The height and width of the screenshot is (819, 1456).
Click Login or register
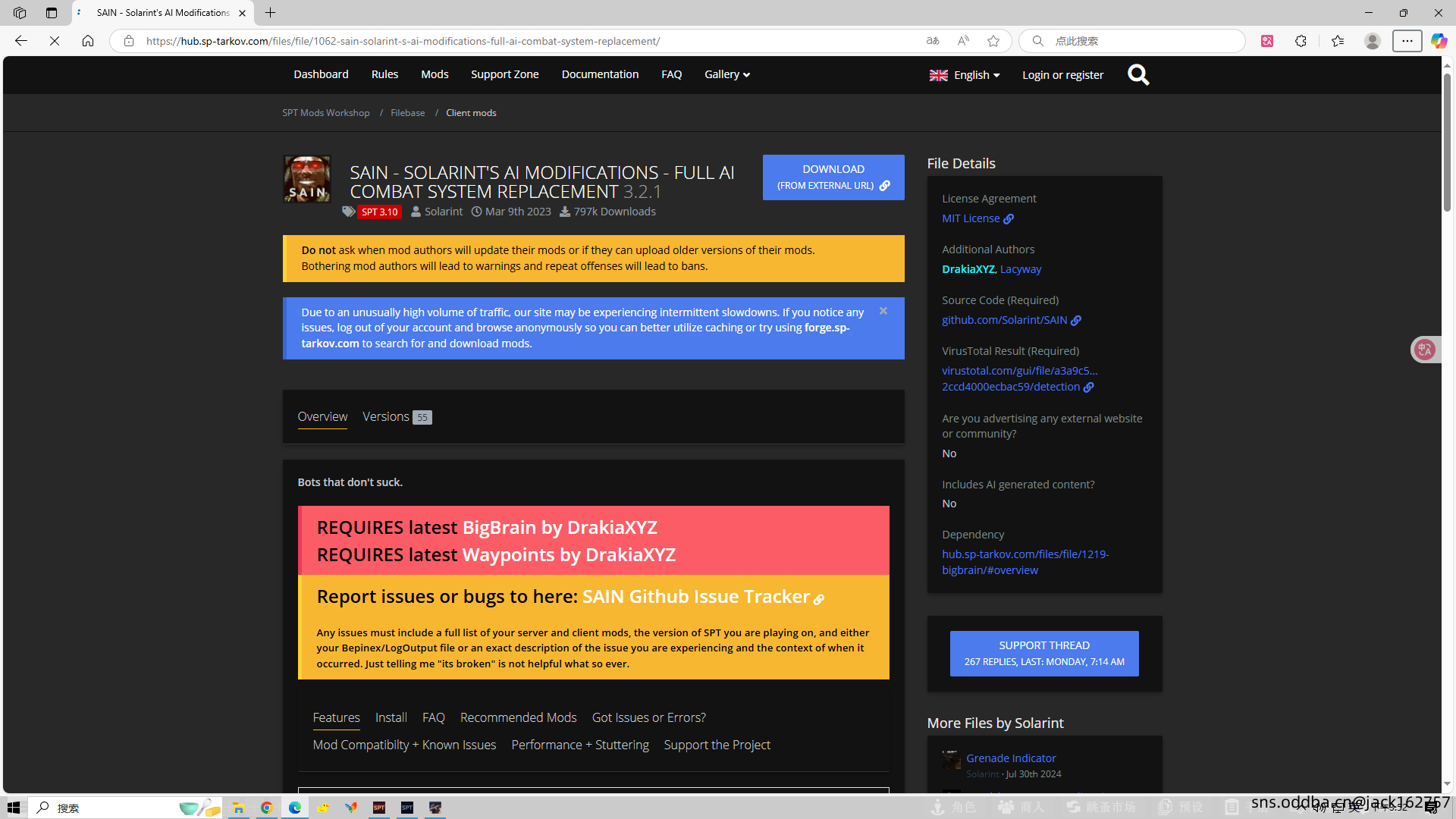tap(1062, 75)
